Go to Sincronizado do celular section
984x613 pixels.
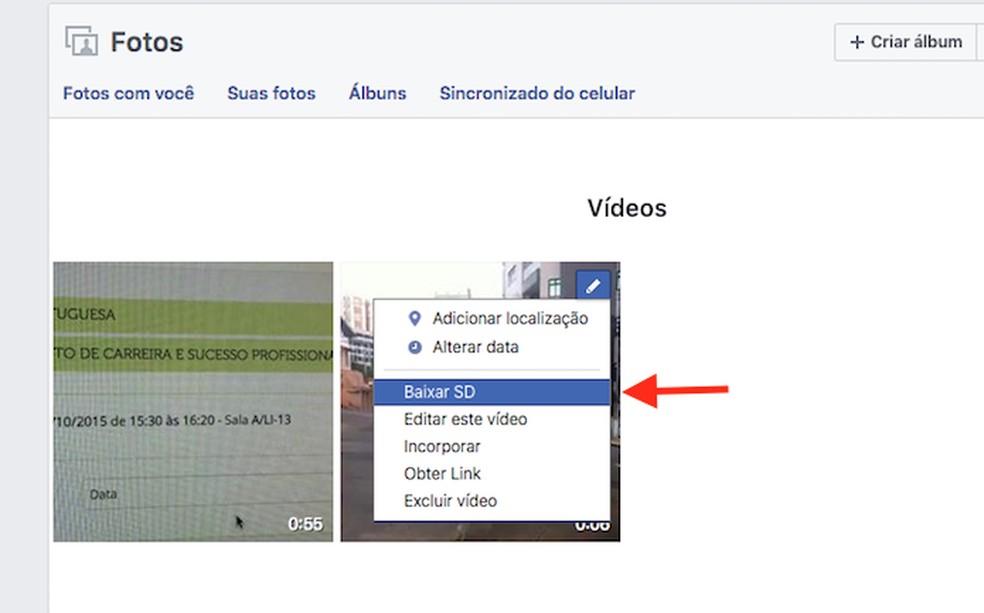pyautogui.click(x=536, y=93)
